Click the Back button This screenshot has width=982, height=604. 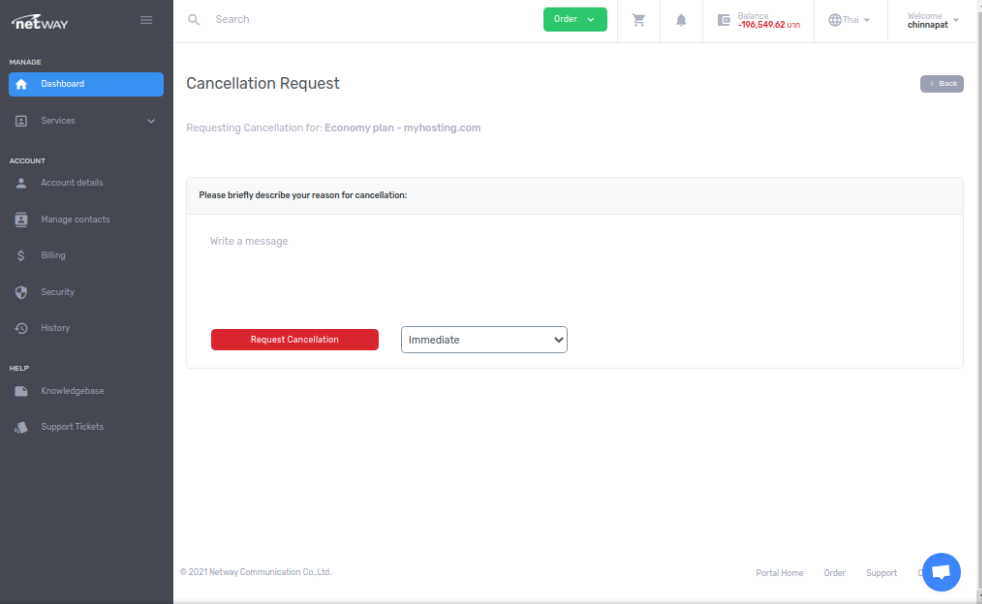pos(941,84)
